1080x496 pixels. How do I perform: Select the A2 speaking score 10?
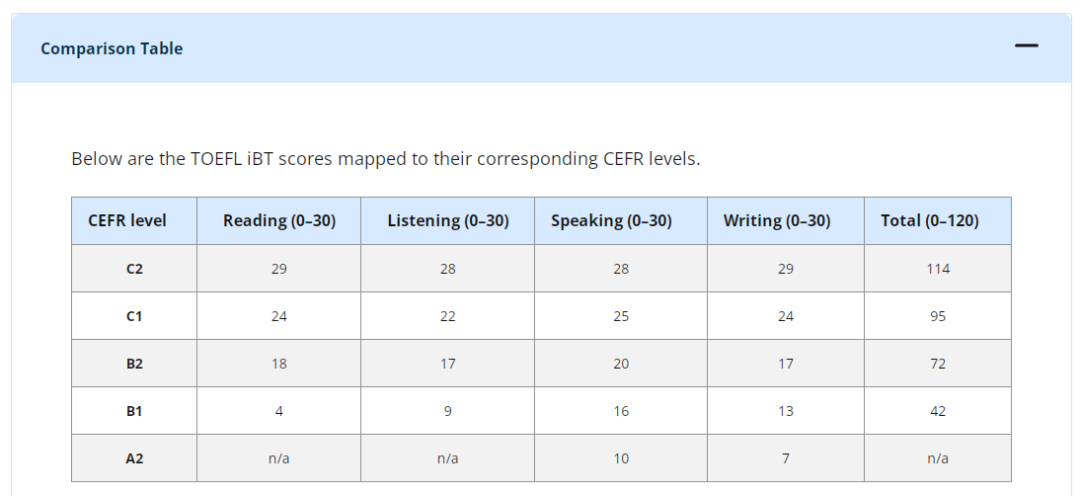(621, 458)
